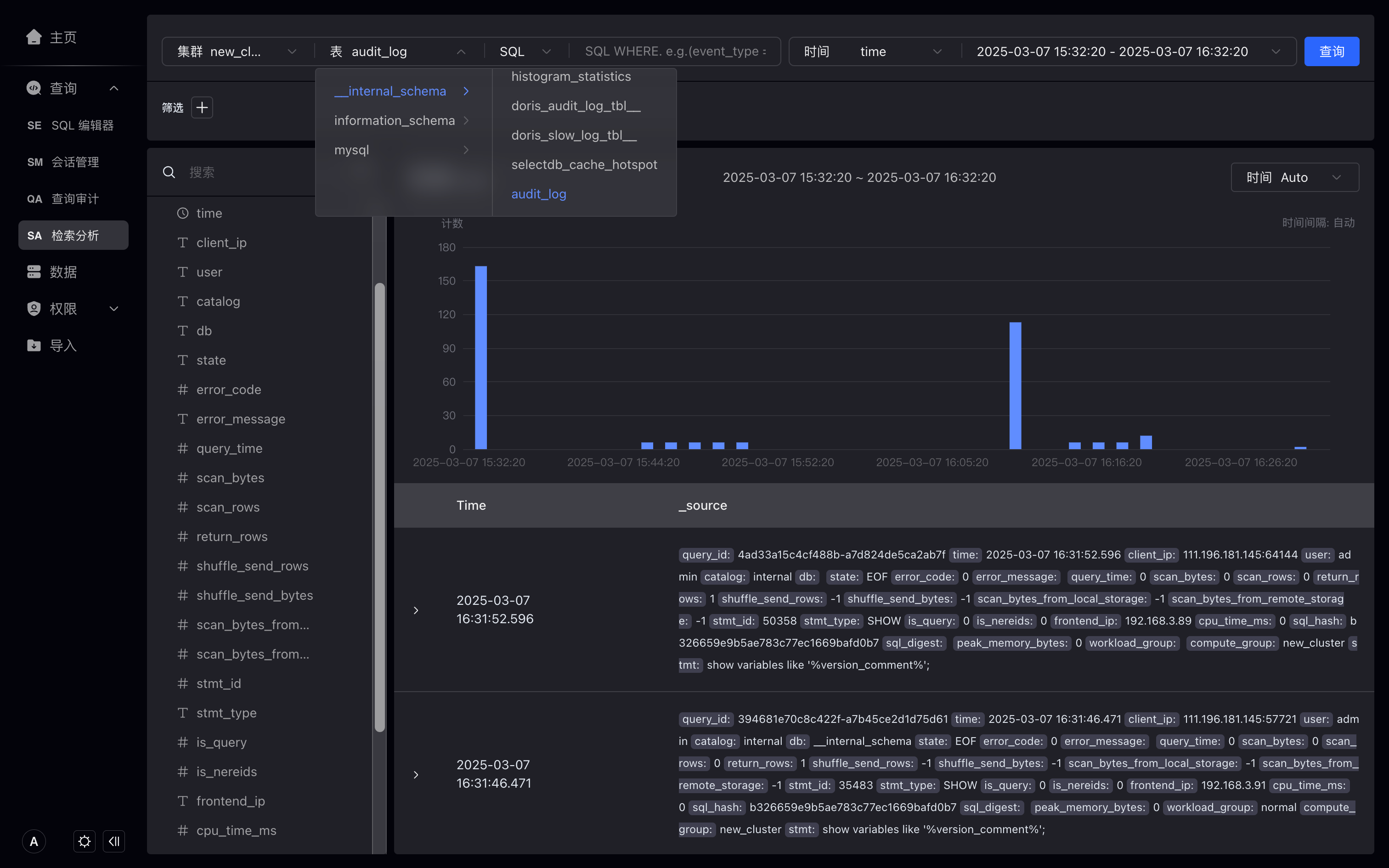This screenshot has height=868, width=1389.
Task: Open the 集群 new_cl... cluster dropdown
Action: click(237, 51)
